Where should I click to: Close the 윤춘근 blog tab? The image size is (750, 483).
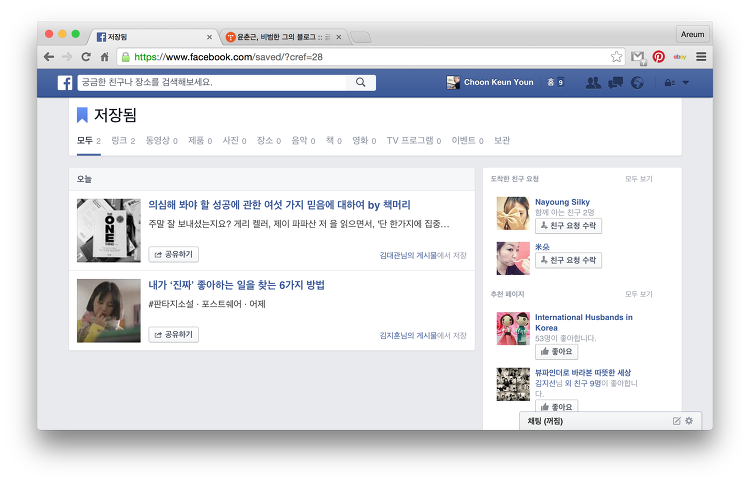339,37
